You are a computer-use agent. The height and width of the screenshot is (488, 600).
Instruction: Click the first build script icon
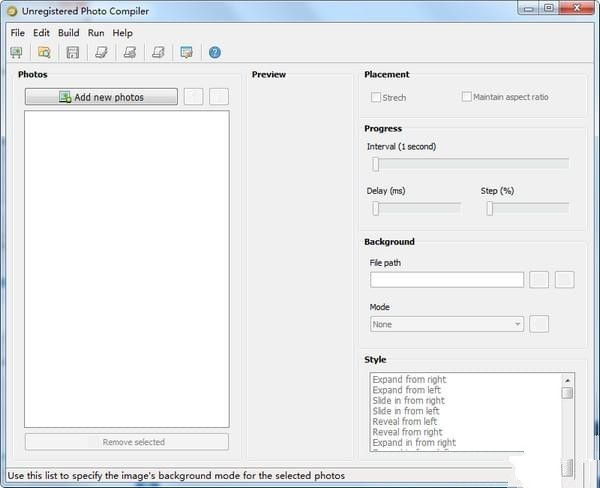(101, 53)
